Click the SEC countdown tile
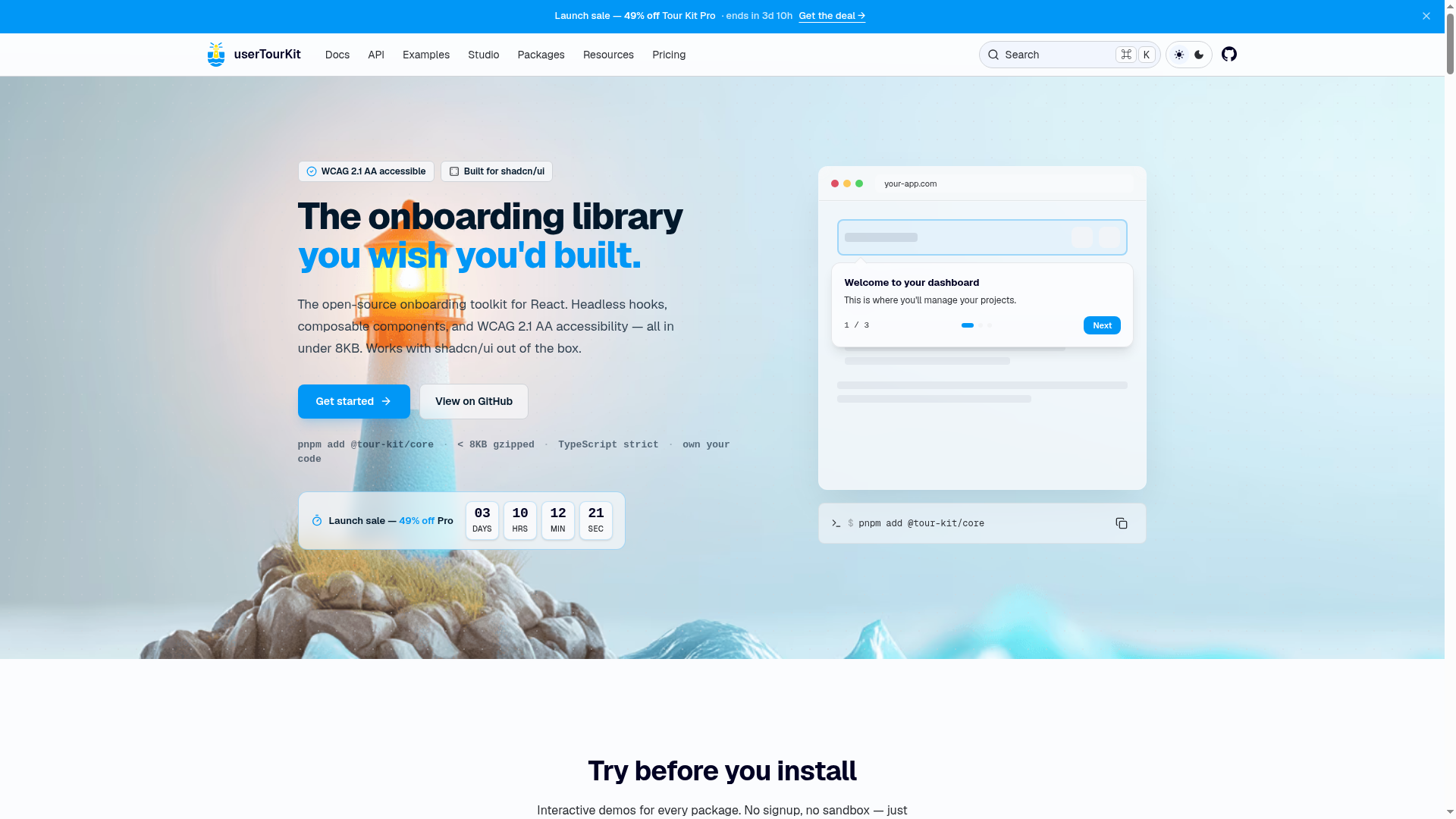The width and height of the screenshot is (1456, 819). pos(596,520)
